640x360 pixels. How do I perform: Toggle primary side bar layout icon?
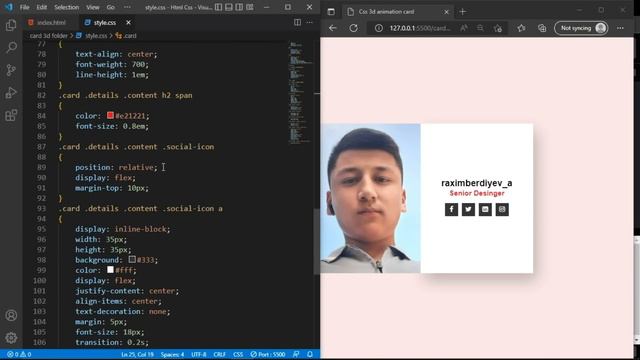coord(218,7)
